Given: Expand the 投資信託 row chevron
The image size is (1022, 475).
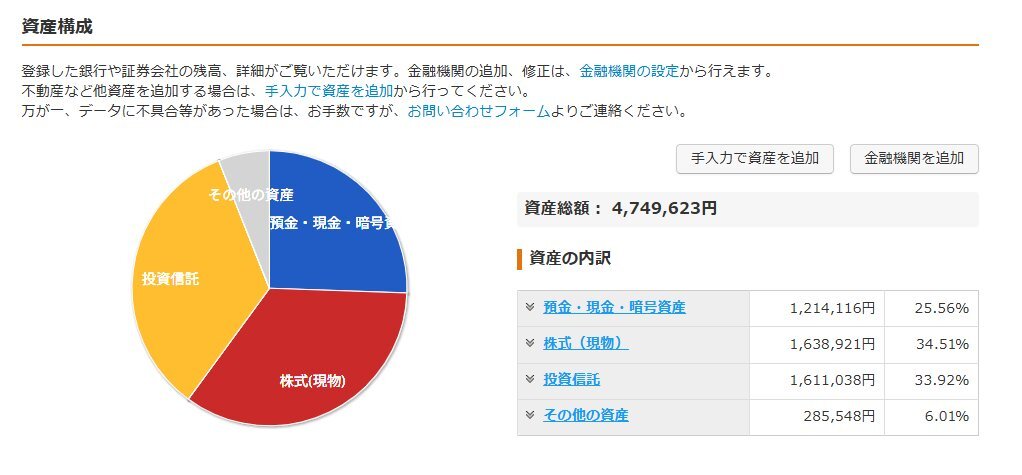Looking at the screenshot, I should pos(530,379).
